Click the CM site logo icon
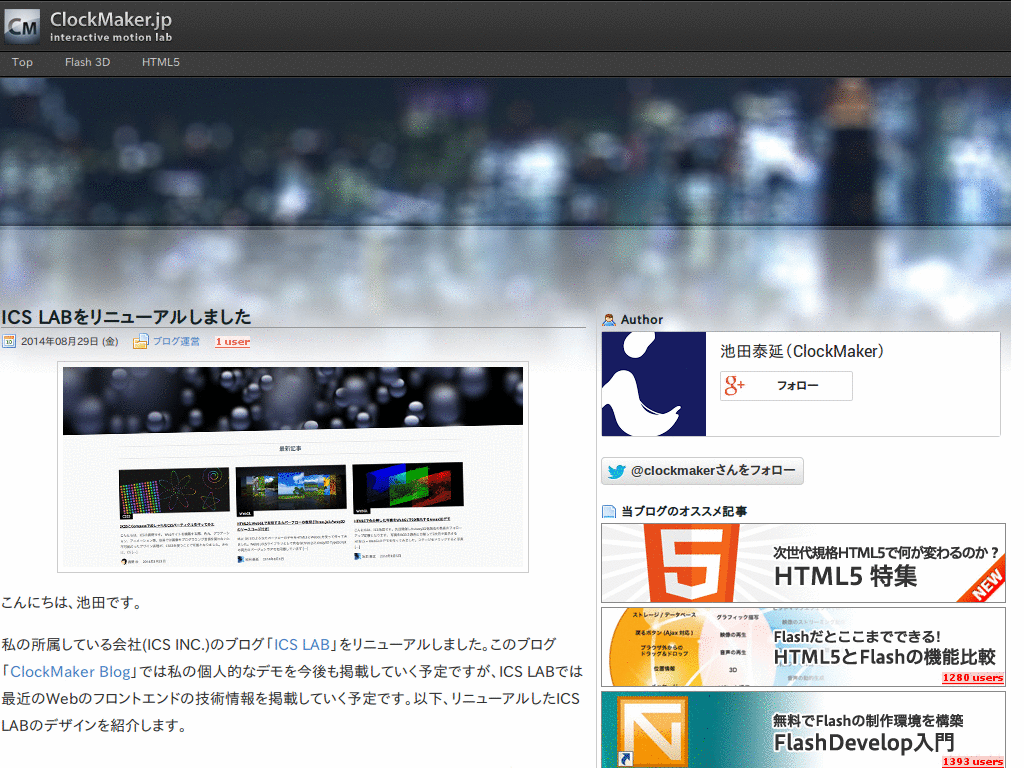This screenshot has height=768, width=1024. click(x=22, y=27)
